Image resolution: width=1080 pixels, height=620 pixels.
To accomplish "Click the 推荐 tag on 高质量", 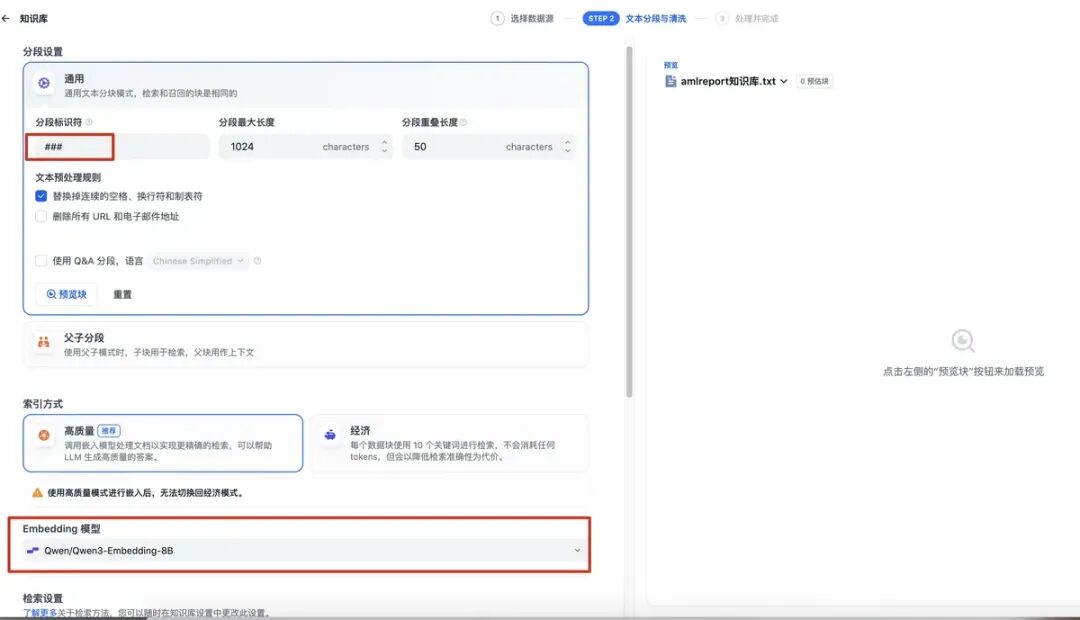I will 109,431.
